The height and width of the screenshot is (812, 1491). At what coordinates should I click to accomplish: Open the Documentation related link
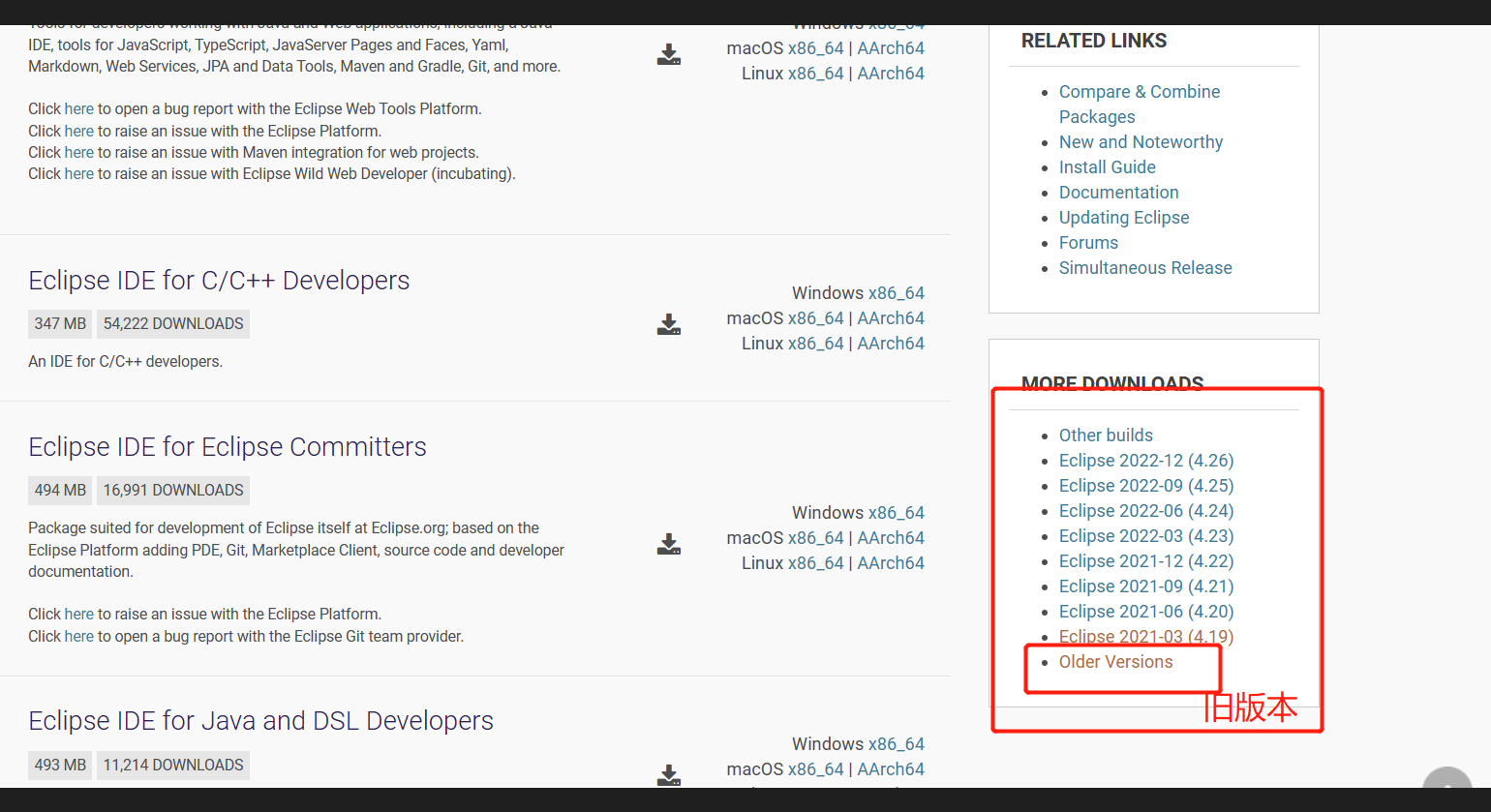point(1118,193)
